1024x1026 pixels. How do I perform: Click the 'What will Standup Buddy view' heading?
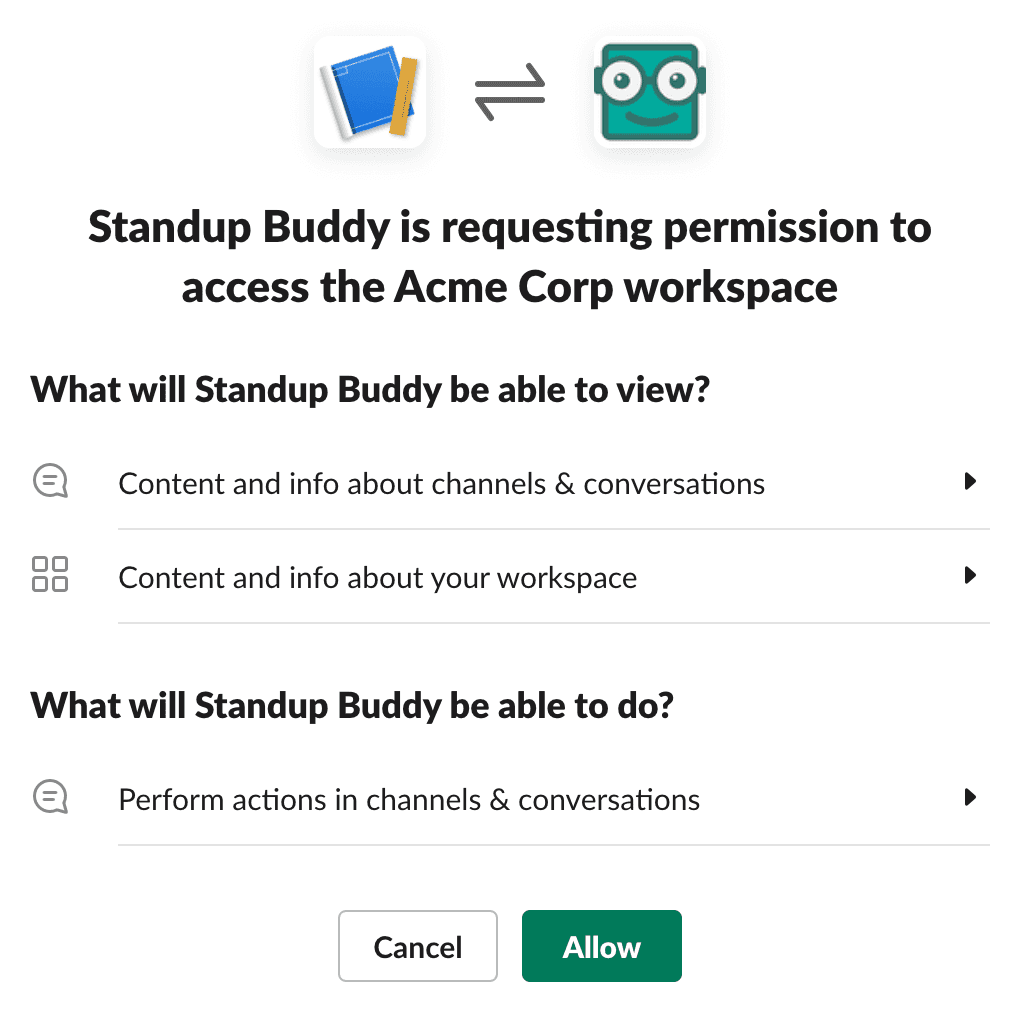coord(369,390)
